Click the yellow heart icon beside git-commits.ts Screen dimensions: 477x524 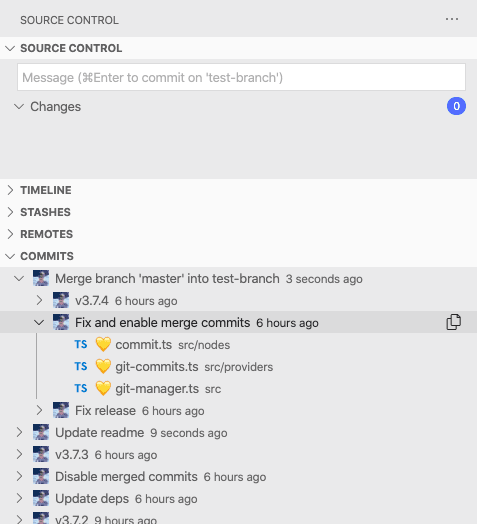pyautogui.click(x=103, y=367)
